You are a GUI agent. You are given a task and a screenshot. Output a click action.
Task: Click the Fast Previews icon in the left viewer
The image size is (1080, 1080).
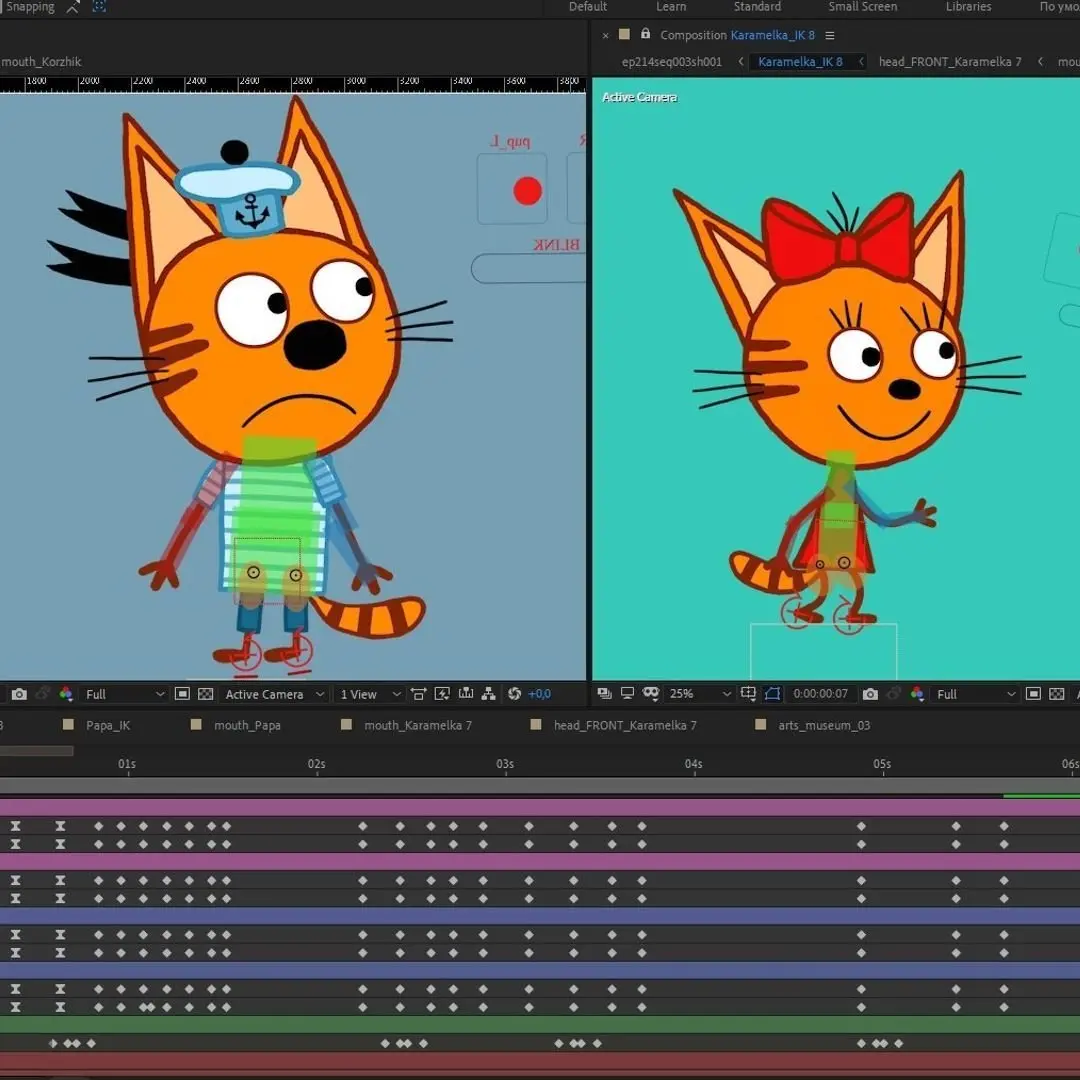[x=442, y=694]
